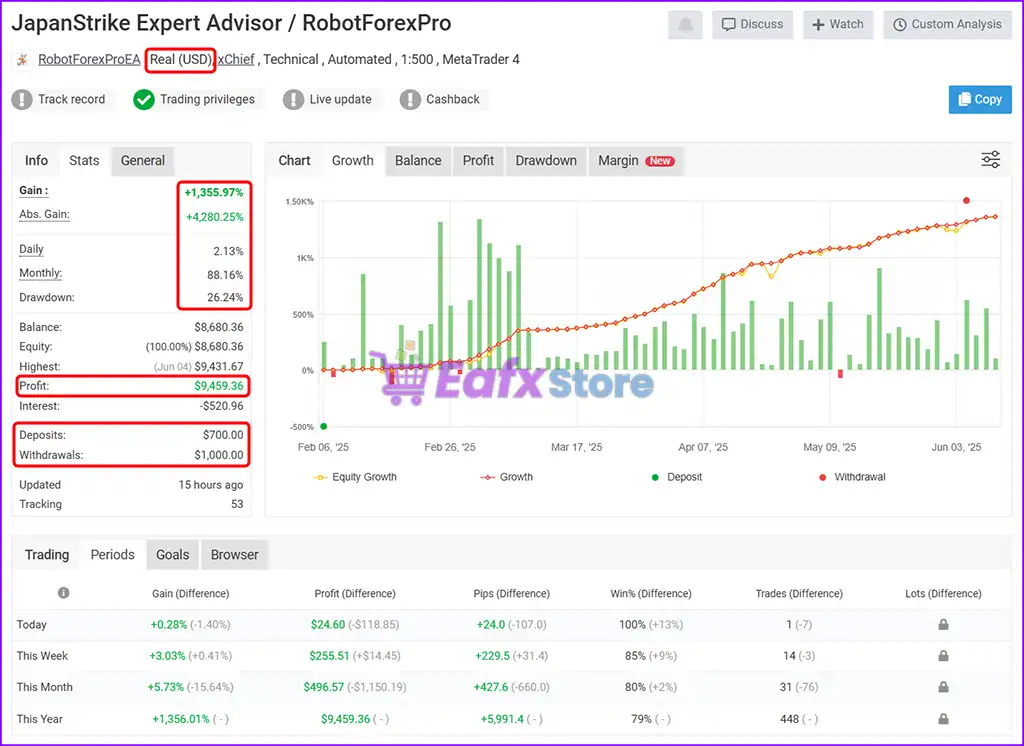
Task: Open Custom Analysis
Action: pos(948,25)
